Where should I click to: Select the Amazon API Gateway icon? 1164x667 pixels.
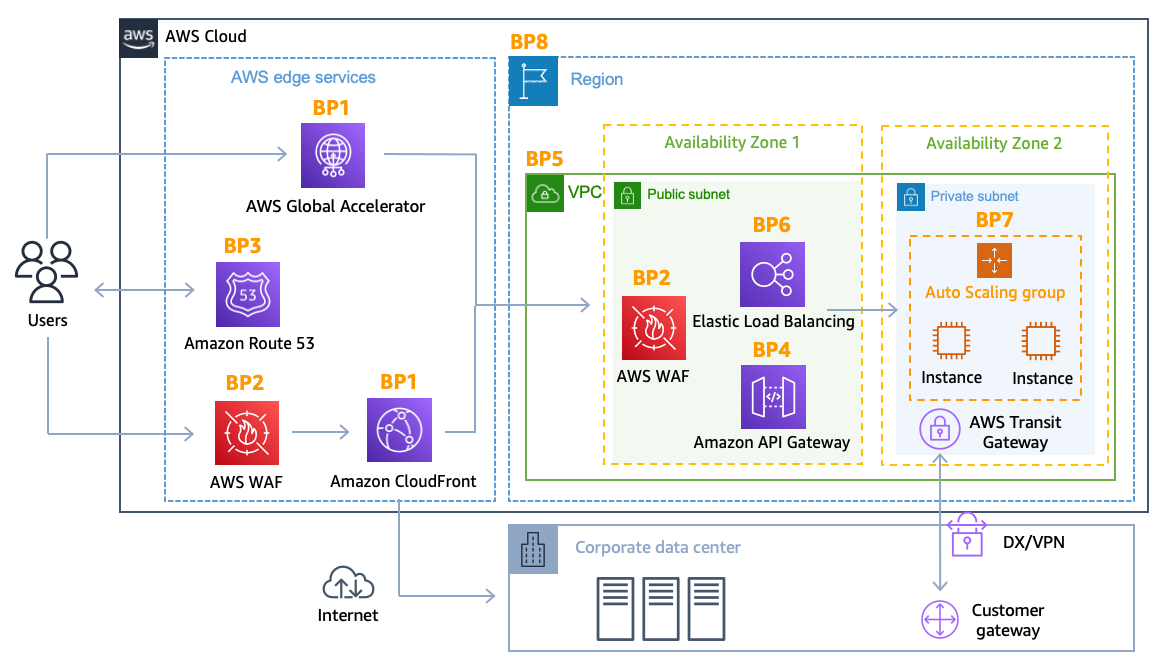pos(772,397)
